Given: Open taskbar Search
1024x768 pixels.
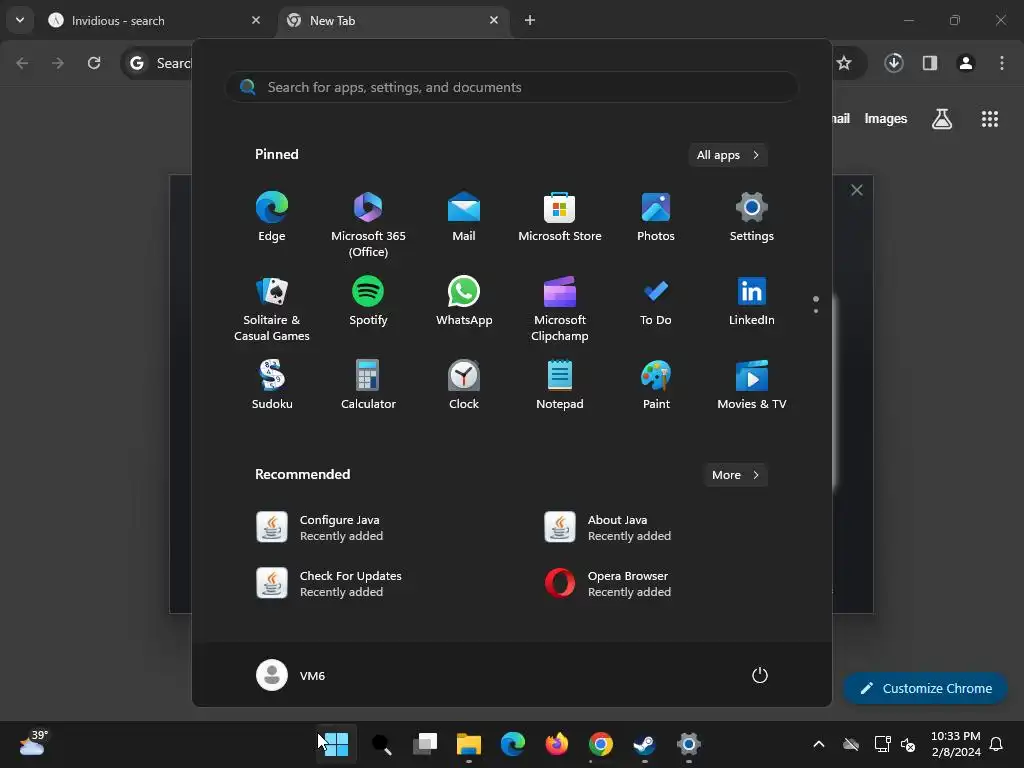Looking at the screenshot, I should [381, 744].
